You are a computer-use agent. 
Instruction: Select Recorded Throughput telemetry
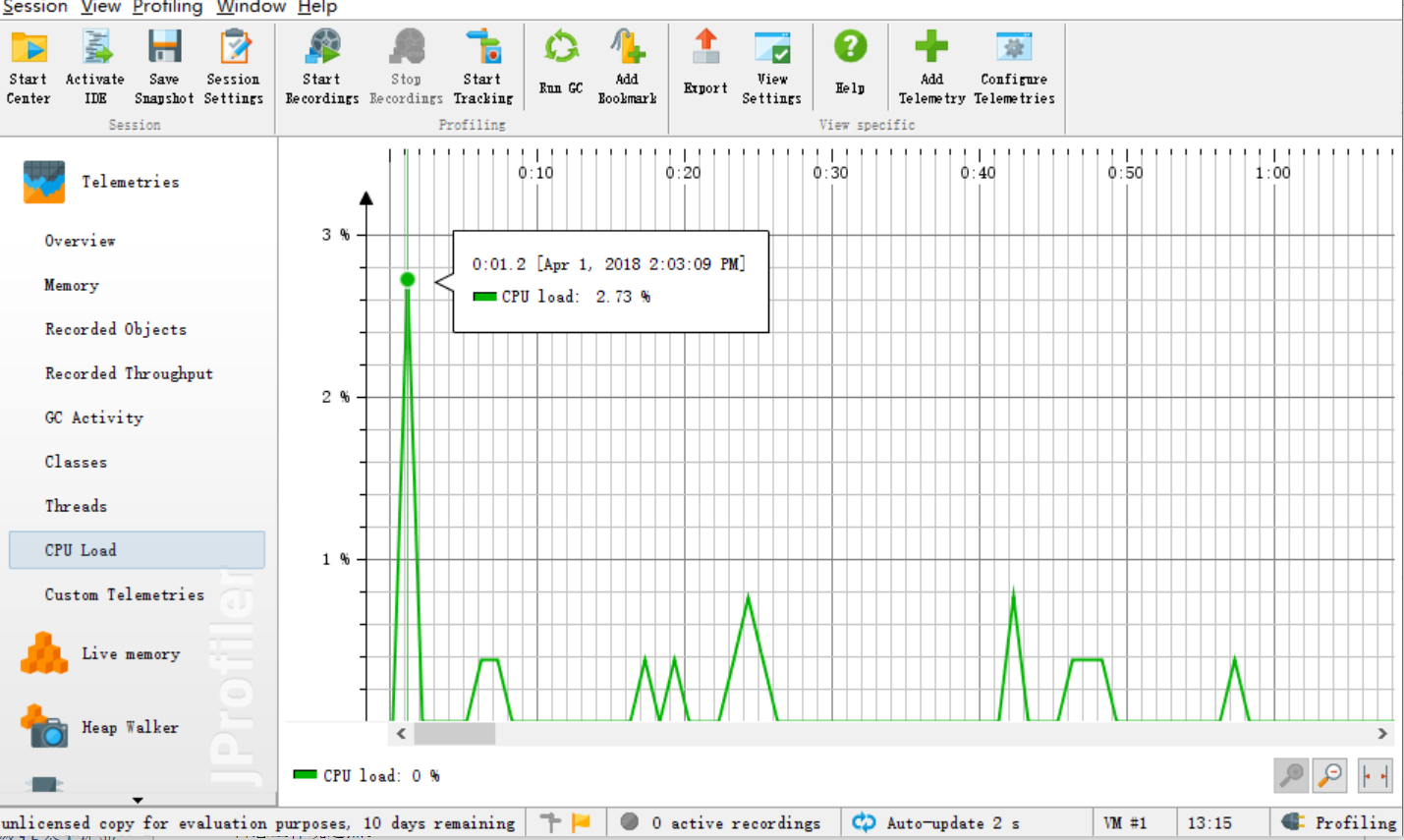point(129,373)
